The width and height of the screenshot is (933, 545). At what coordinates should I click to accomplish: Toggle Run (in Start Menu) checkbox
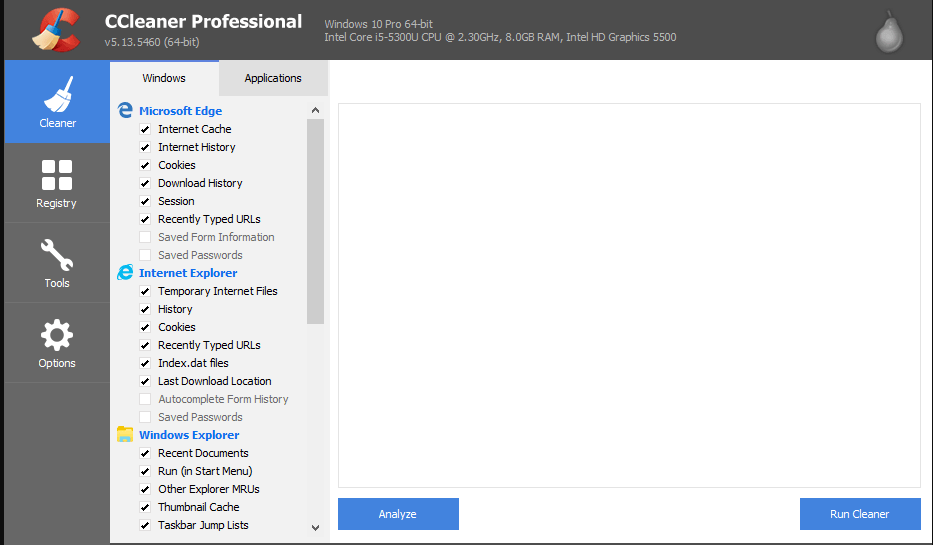pyautogui.click(x=145, y=471)
